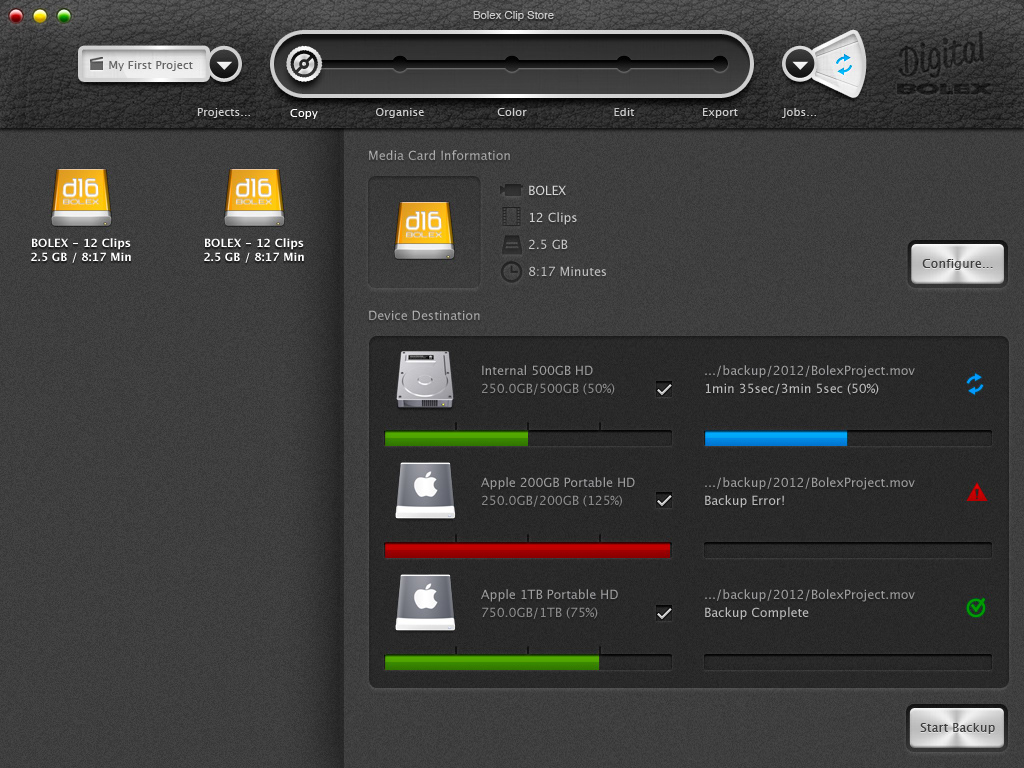
Task: Click the red backup error warning icon
Action: [976, 492]
